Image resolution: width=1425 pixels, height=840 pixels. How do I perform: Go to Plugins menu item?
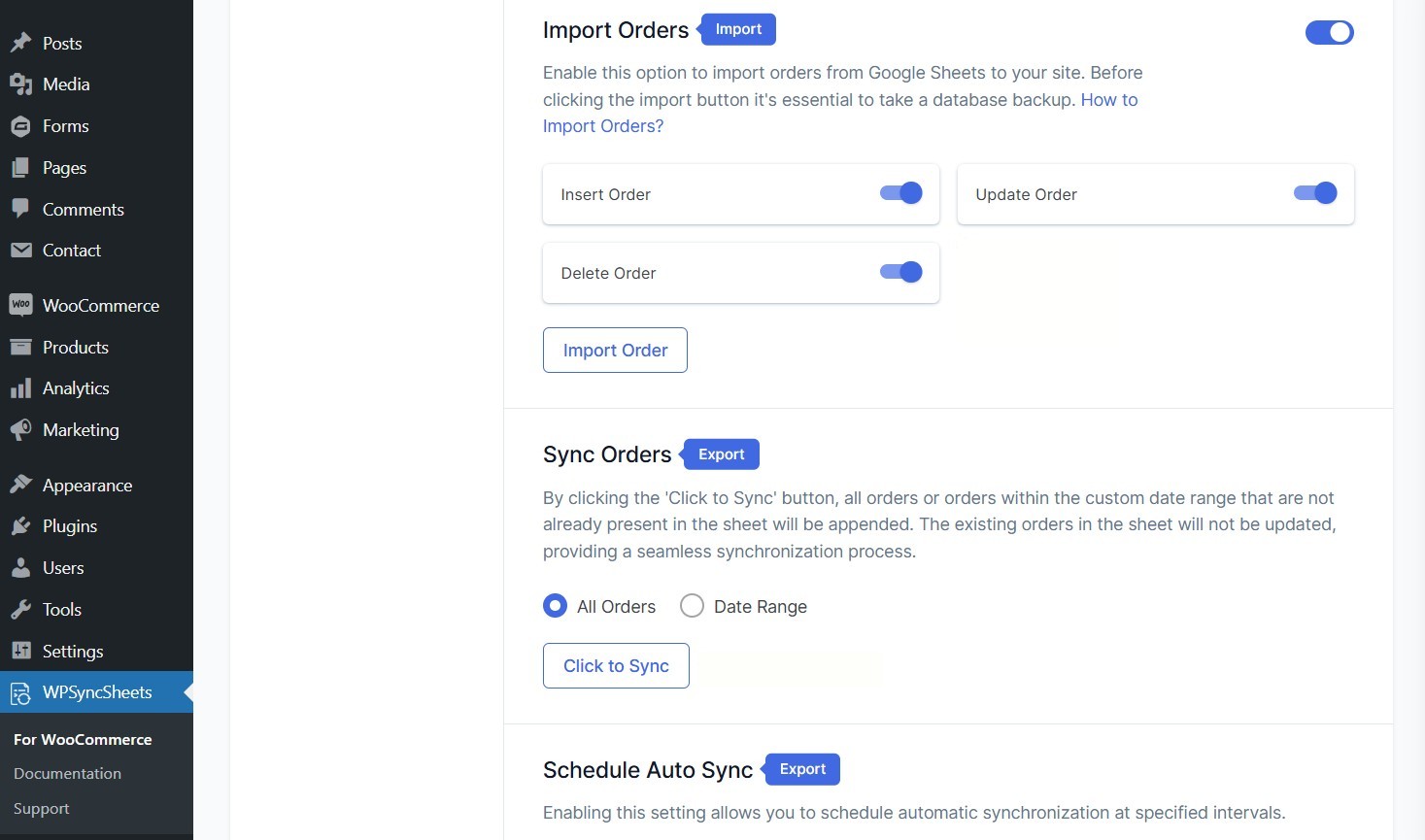click(x=96, y=526)
